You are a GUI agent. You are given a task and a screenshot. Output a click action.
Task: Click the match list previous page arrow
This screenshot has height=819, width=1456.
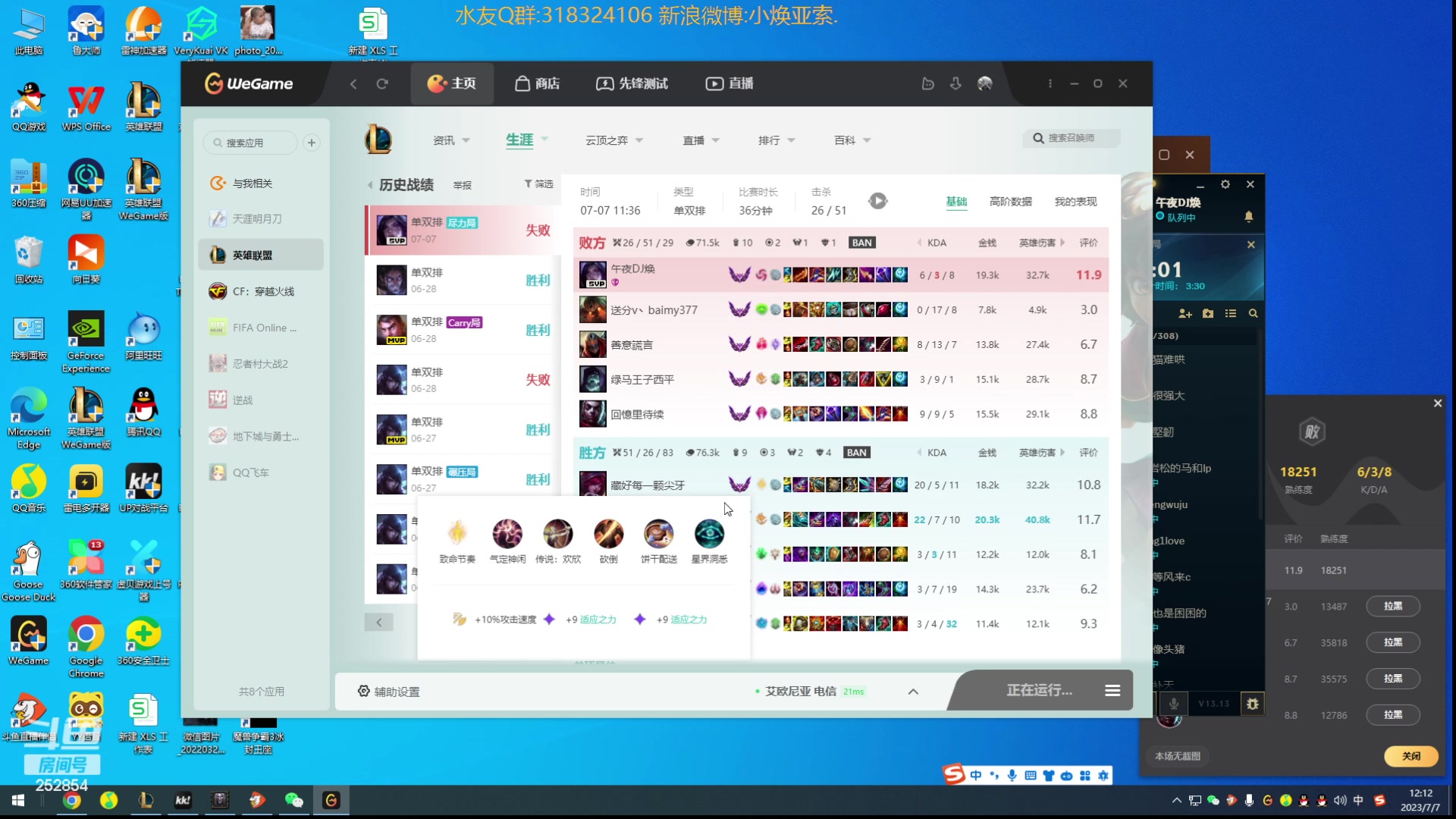(x=379, y=623)
